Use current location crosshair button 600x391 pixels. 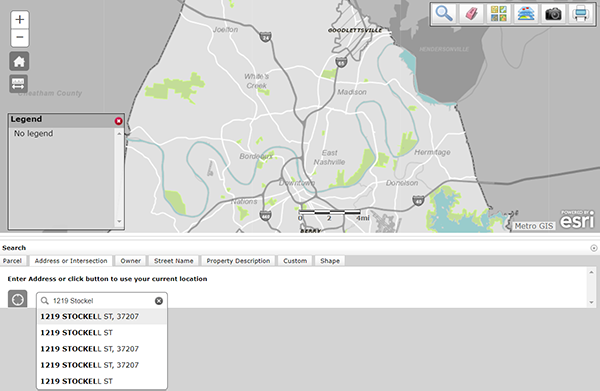click(18, 299)
